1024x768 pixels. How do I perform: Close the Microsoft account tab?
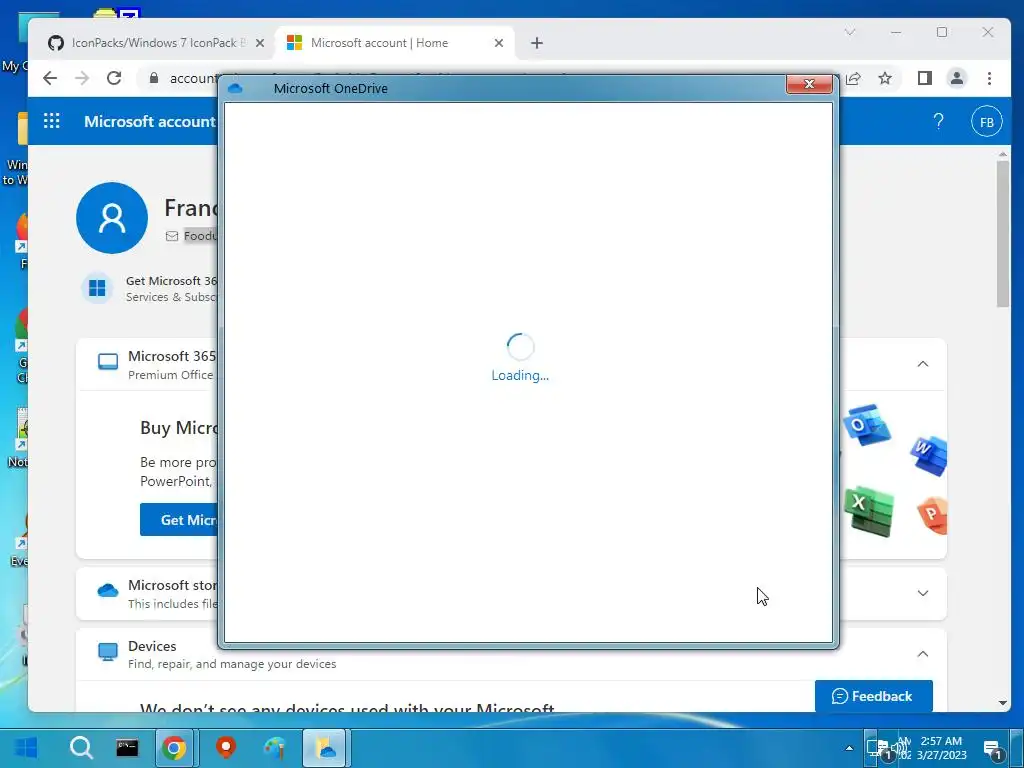[498, 43]
